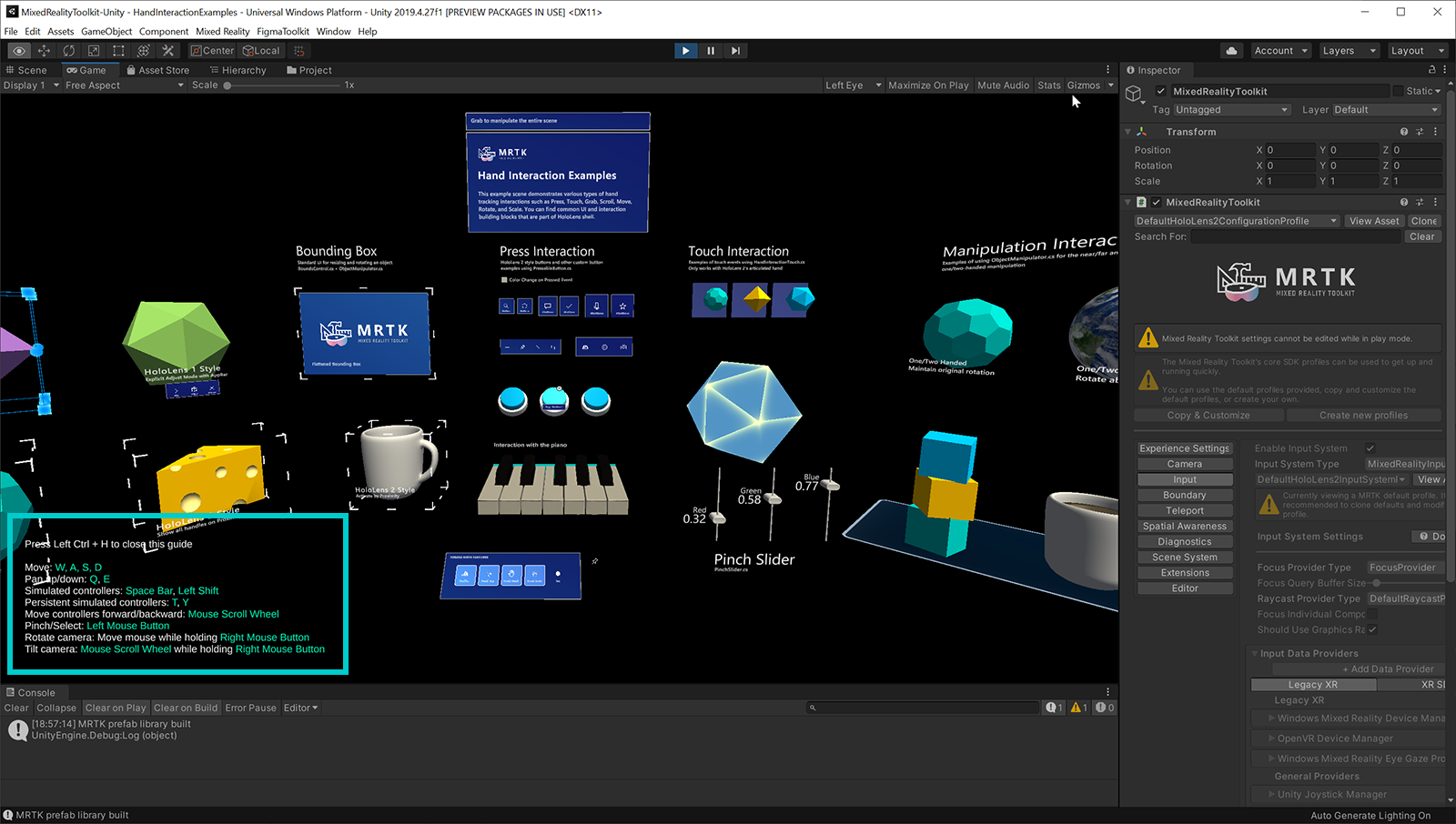Toggle the MixedRealityToolkit object active checkbox

point(1161,91)
